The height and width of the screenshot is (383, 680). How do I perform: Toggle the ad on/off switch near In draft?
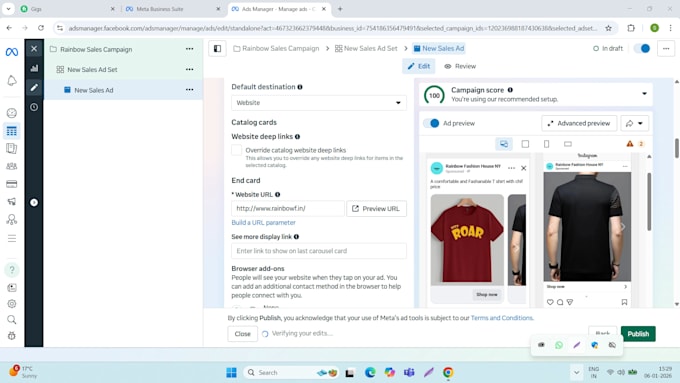point(642,49)
